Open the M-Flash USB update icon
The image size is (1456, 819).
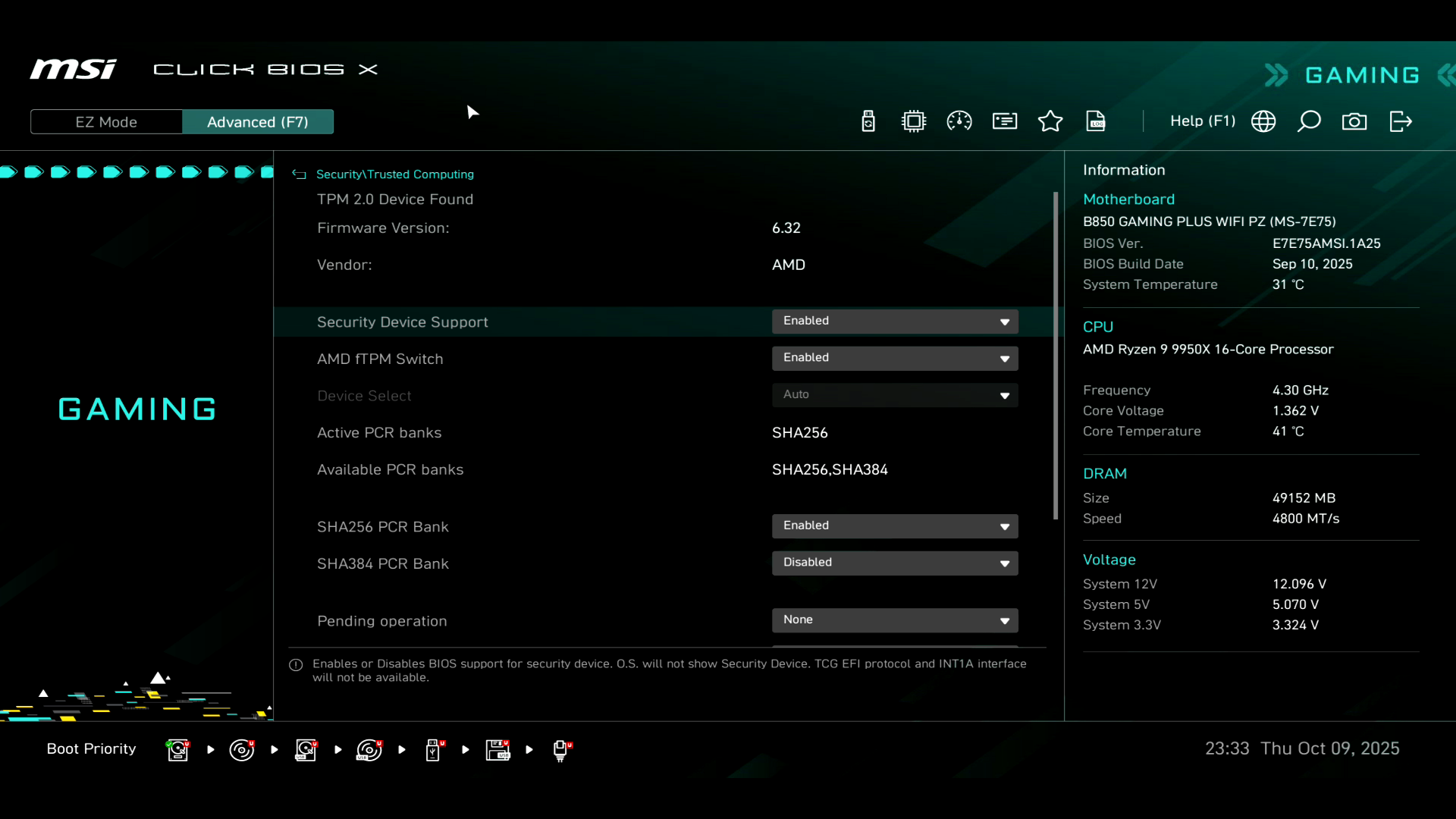[868, 121]
